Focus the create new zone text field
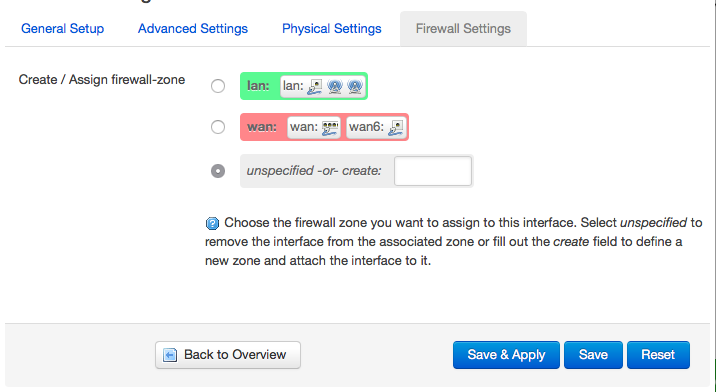 (433, 171)
